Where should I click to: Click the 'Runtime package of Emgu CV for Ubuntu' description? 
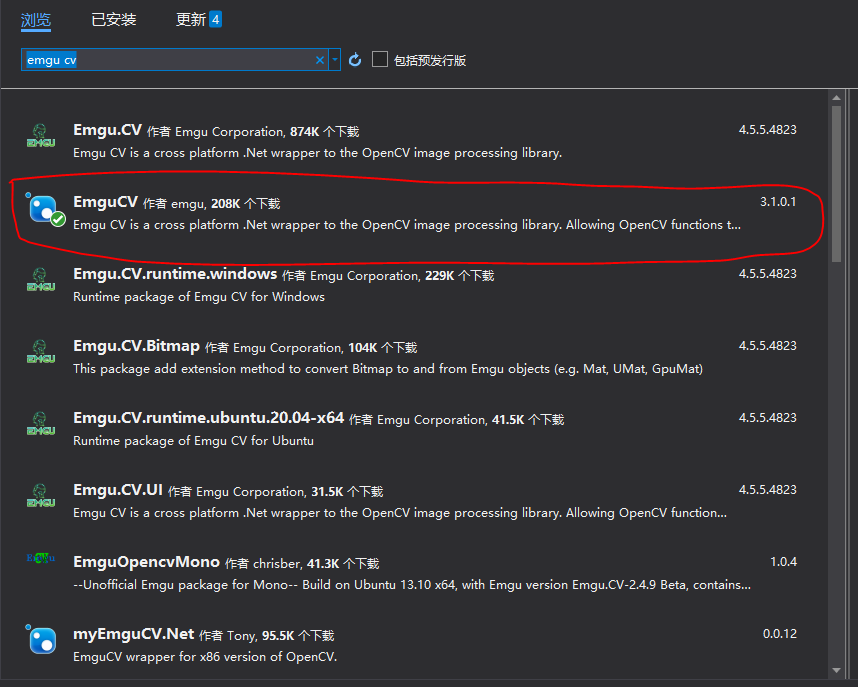(193, 441)
